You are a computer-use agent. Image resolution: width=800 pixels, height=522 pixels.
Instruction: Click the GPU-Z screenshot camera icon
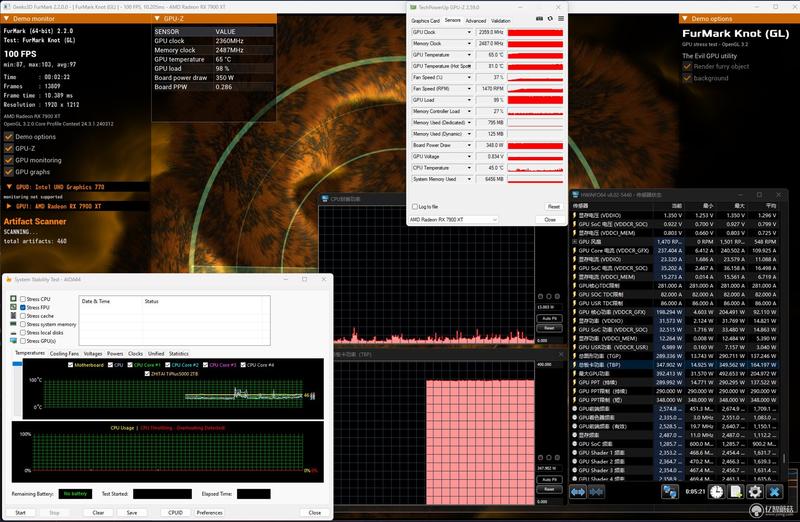point(539,19)
